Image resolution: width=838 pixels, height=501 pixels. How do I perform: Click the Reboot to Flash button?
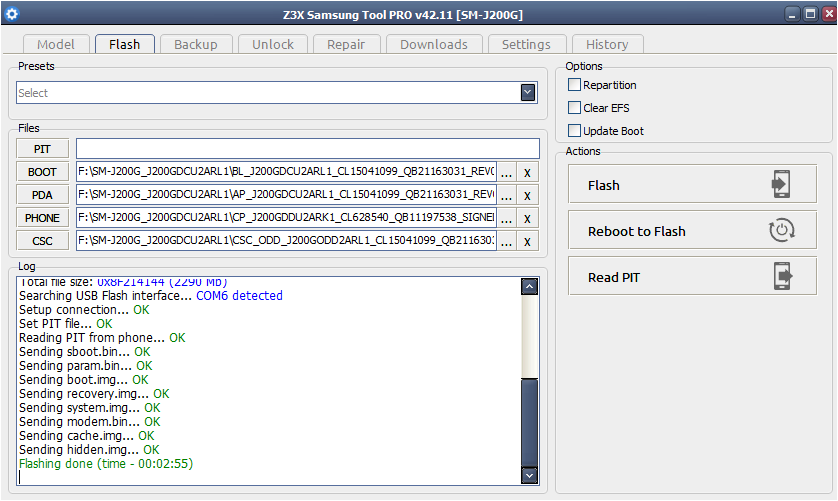[x=692, y=230]
